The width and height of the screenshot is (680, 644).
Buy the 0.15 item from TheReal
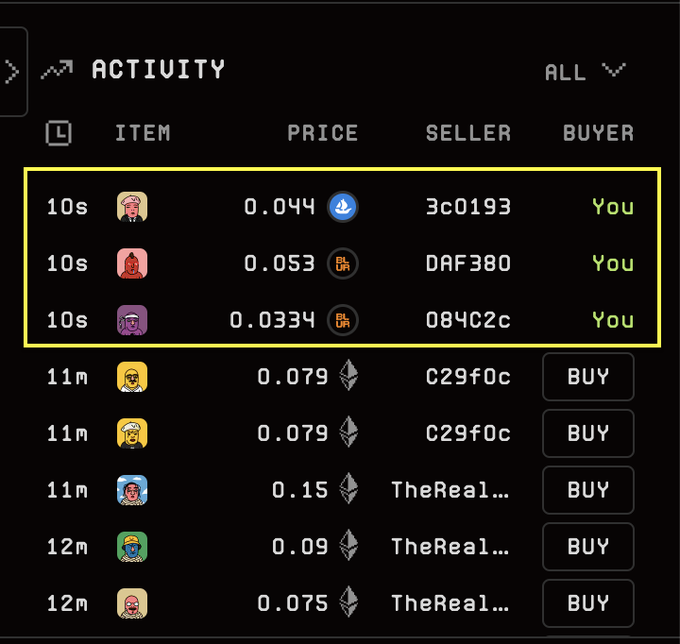(x=588, y=490)
